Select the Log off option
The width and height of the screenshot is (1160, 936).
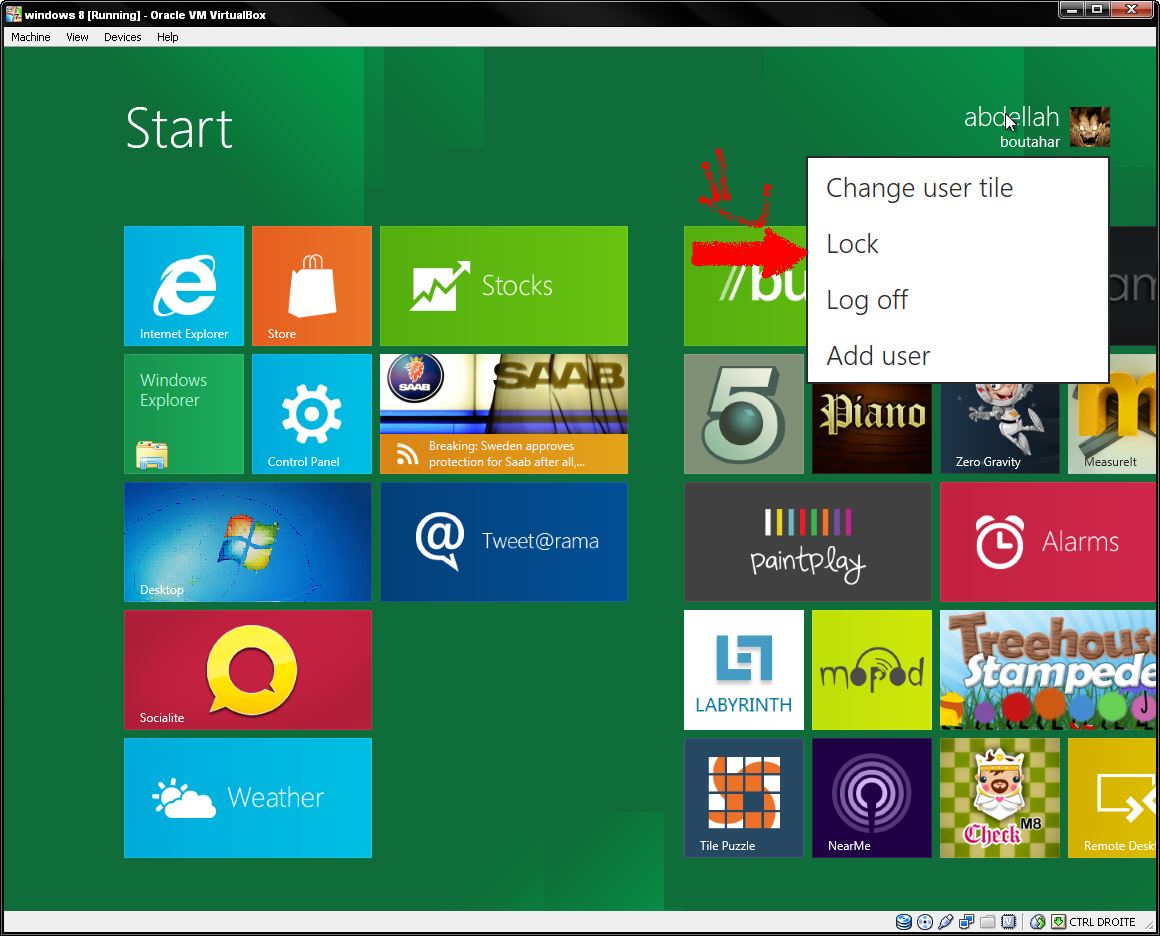point(867,299)
